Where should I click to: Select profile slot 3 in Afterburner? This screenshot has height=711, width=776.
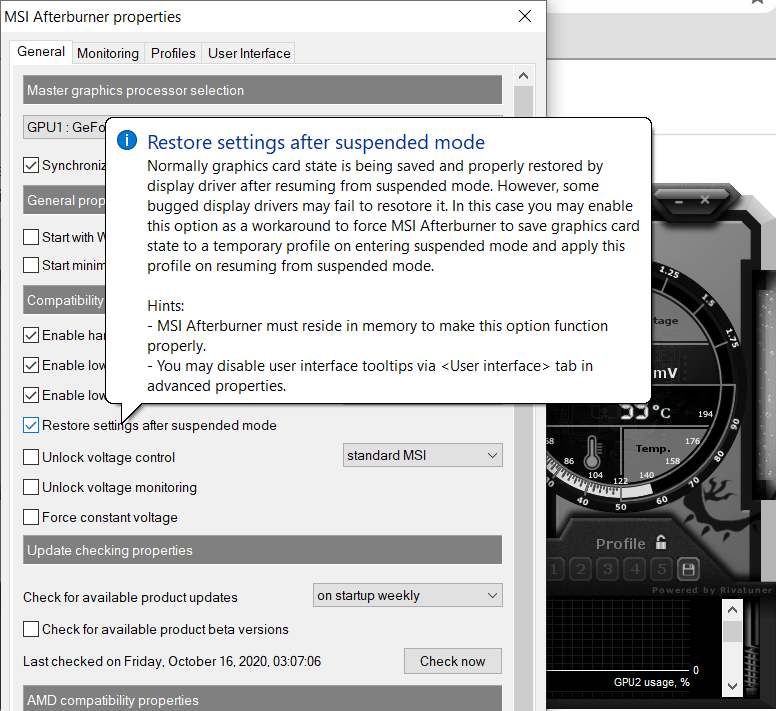pos(608,569)
